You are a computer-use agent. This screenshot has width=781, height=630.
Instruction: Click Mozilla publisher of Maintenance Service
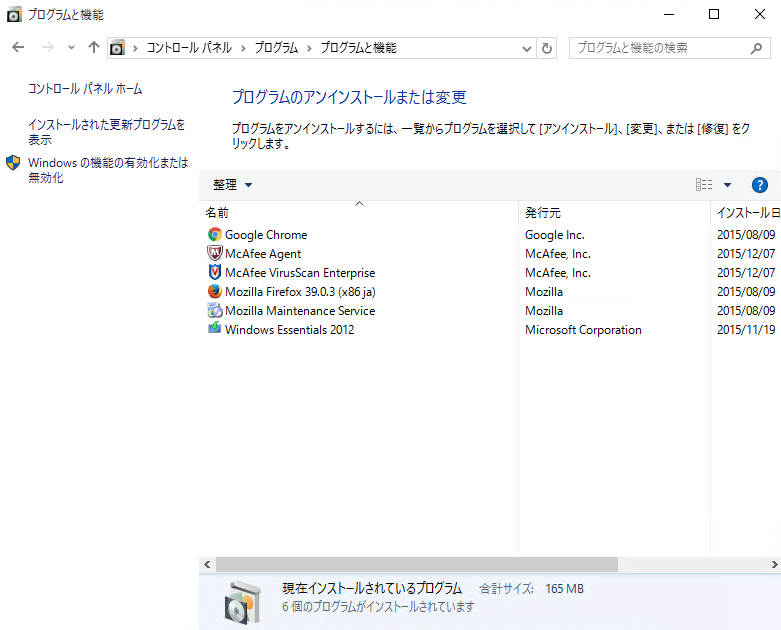(544, 310)
